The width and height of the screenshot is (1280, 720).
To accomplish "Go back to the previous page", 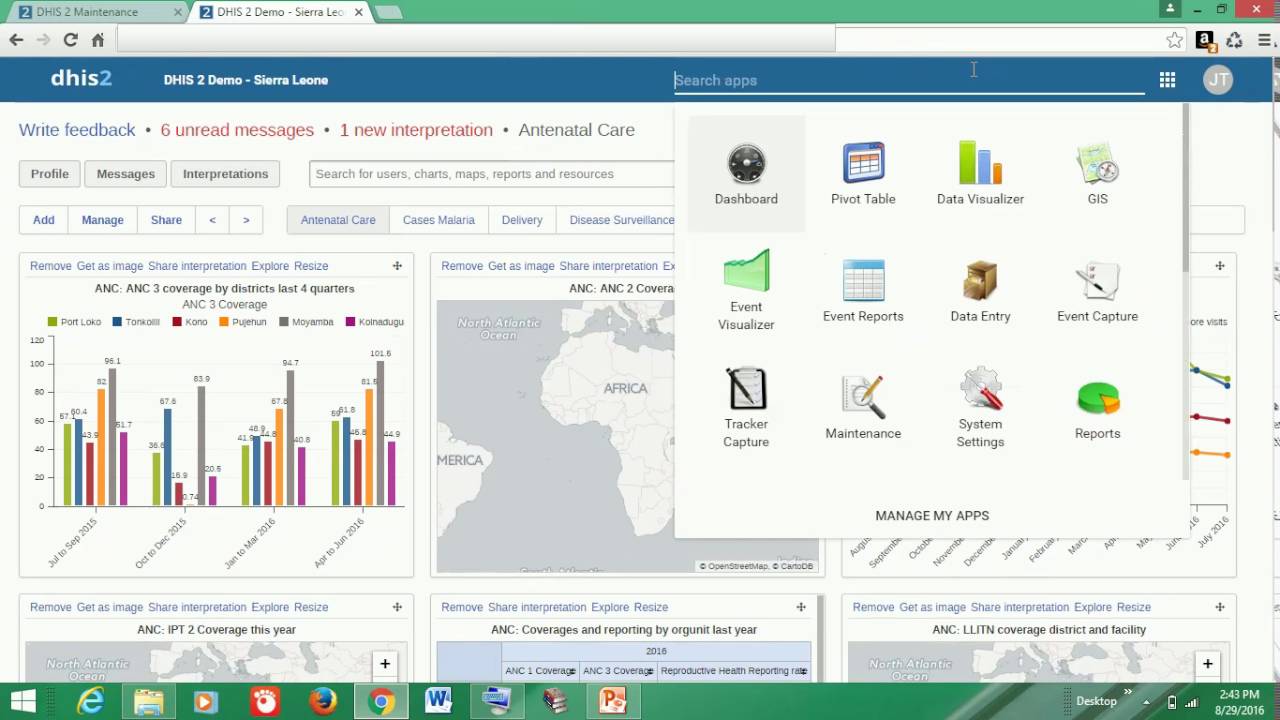I will pos(16,40).
